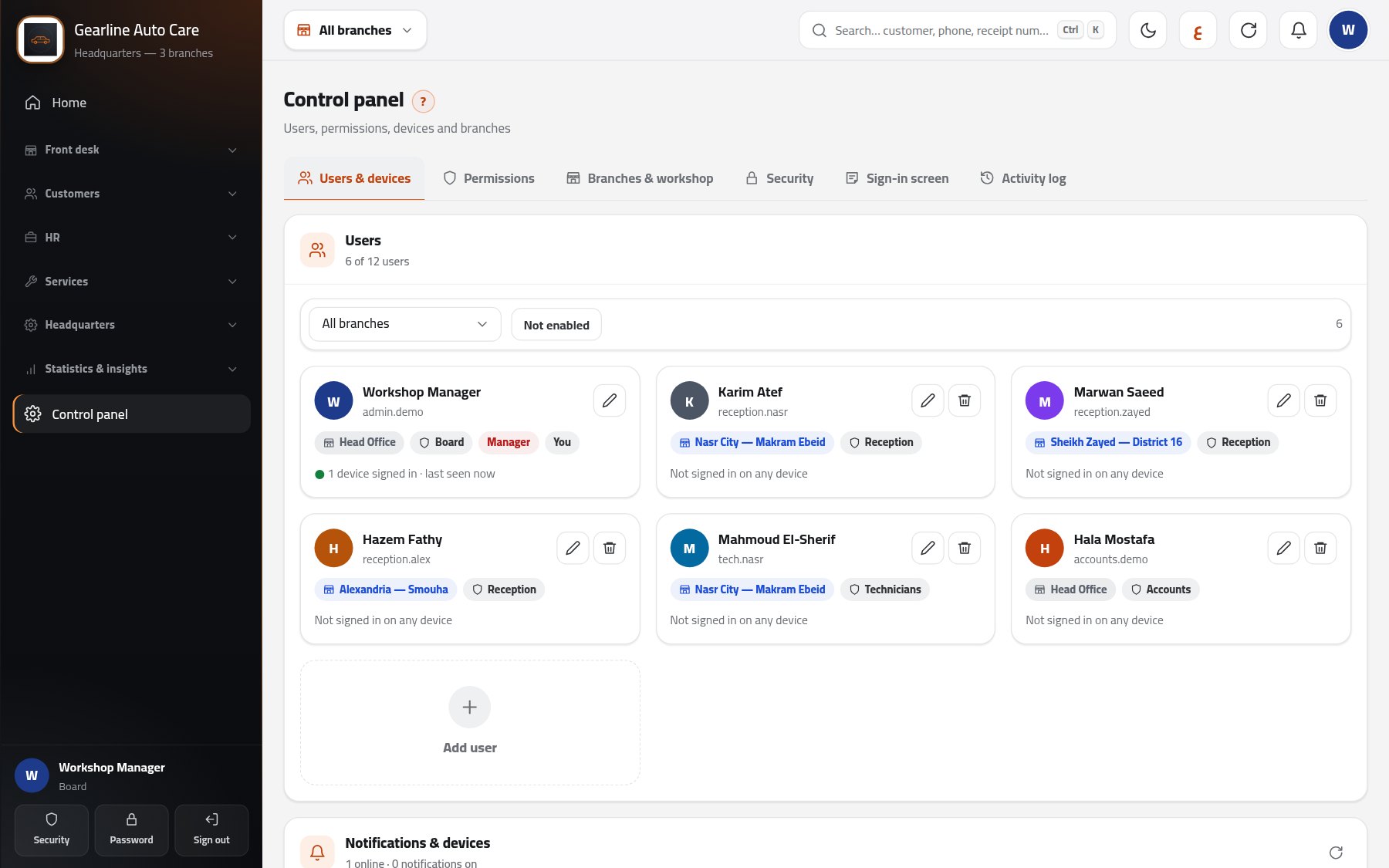This screenshot has width=1389, height=868.
Task: Switch to Sign-in screen tab
Action: pos(897,178)
